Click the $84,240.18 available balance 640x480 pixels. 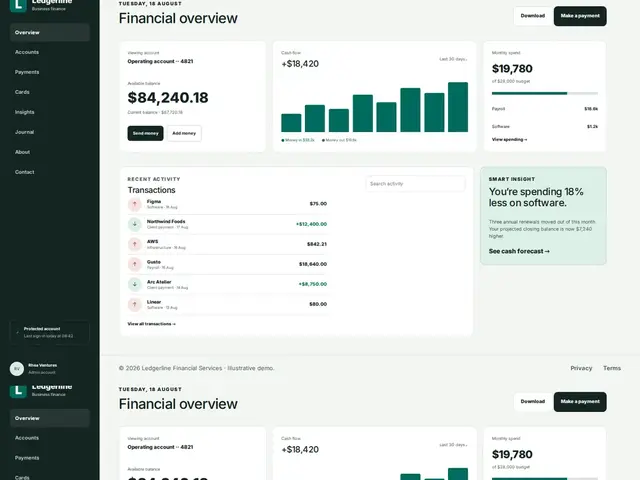tap(168, 98)
